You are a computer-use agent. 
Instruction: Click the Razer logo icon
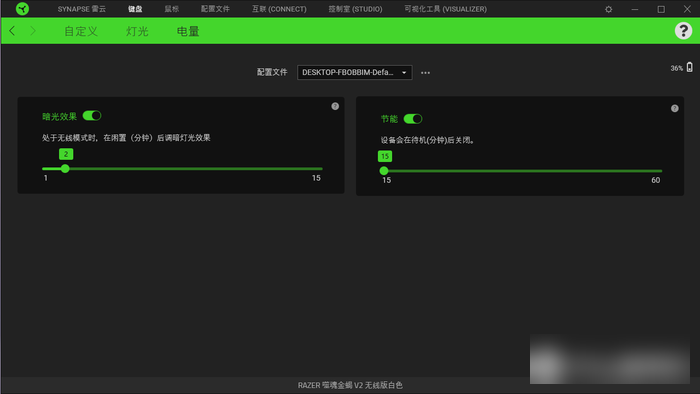[22, 8]
